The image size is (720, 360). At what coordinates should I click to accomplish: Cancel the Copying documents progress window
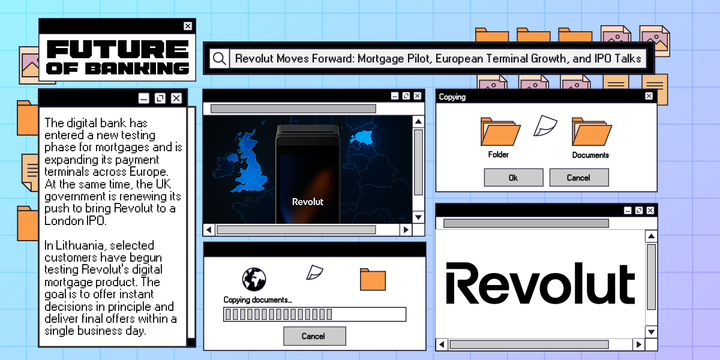(x=315, y=336)
